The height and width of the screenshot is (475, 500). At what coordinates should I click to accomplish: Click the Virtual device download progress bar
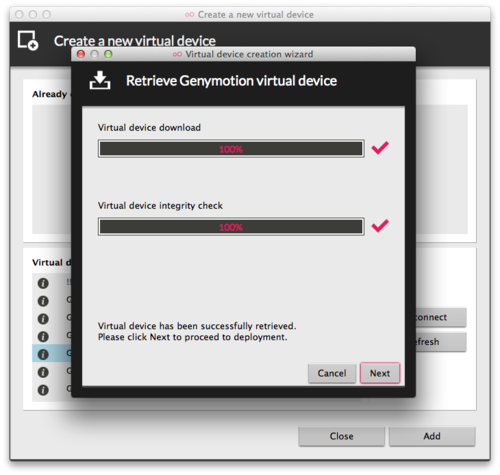231,149
